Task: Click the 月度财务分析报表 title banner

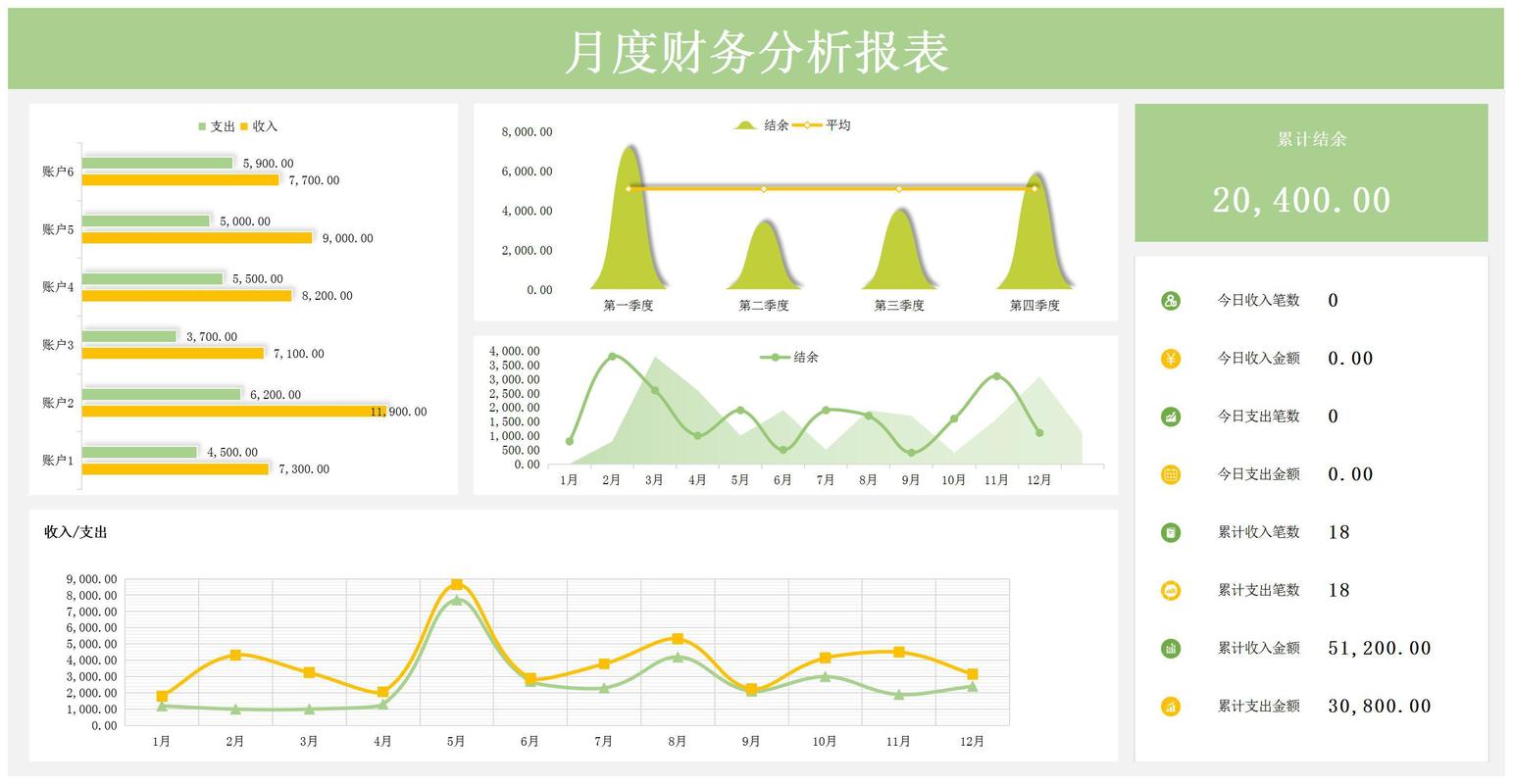Action: point(755,51)
